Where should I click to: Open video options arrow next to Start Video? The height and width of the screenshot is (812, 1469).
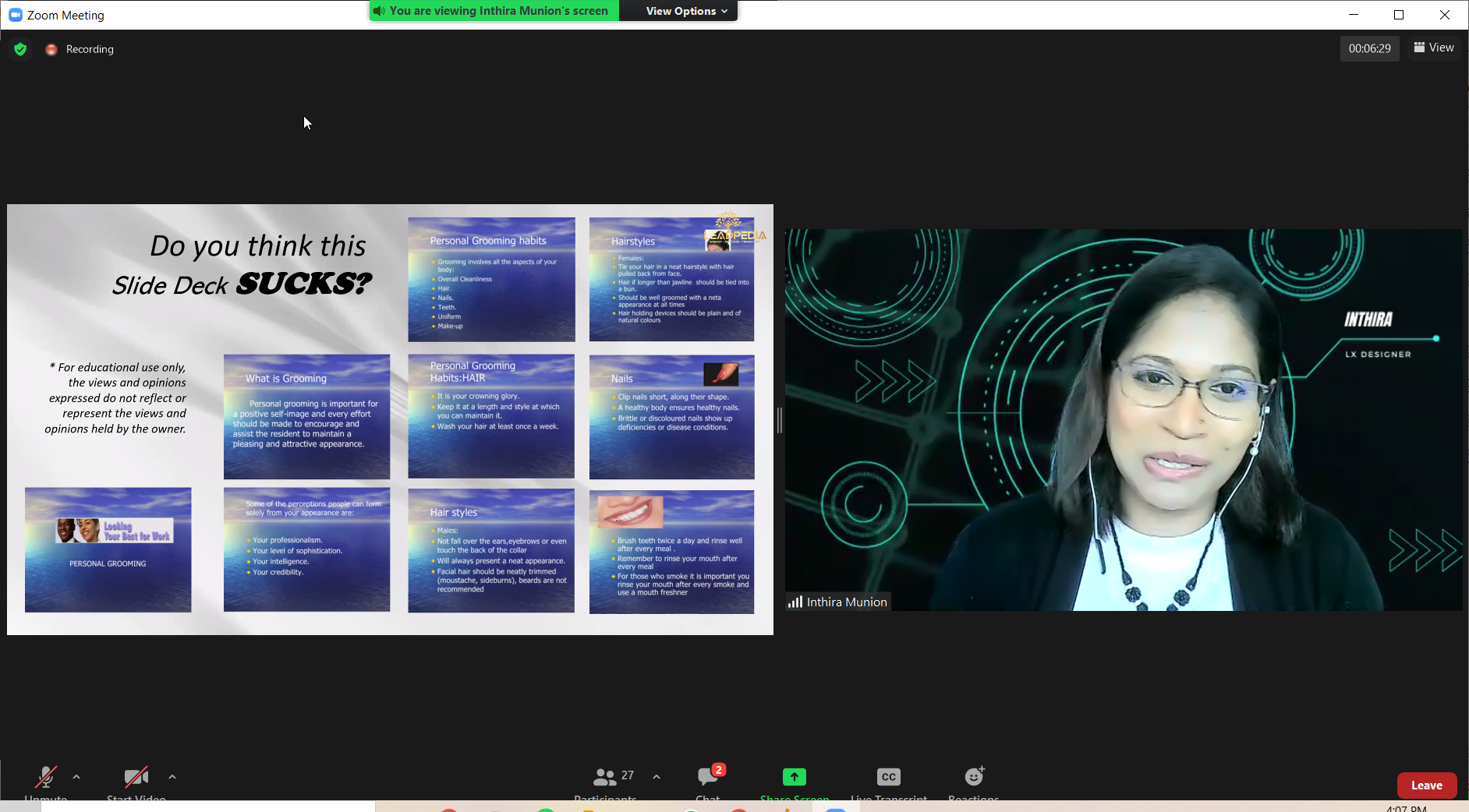click(x=172, y=777)
